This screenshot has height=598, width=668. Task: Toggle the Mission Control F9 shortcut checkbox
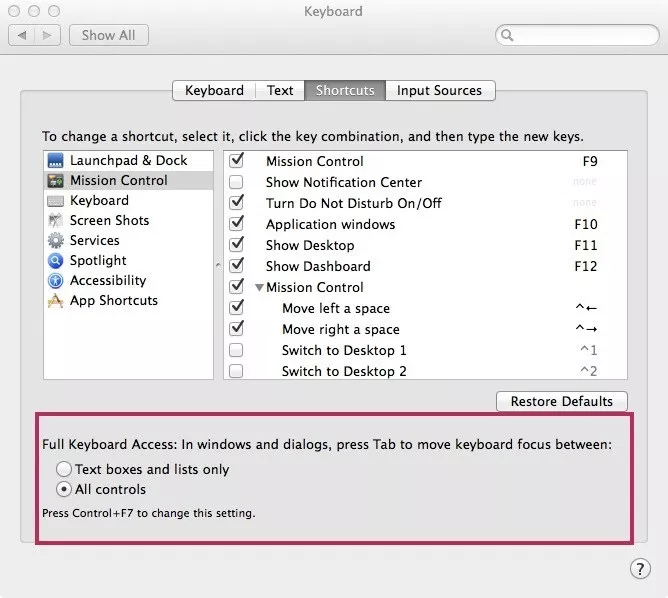[236, 161]
